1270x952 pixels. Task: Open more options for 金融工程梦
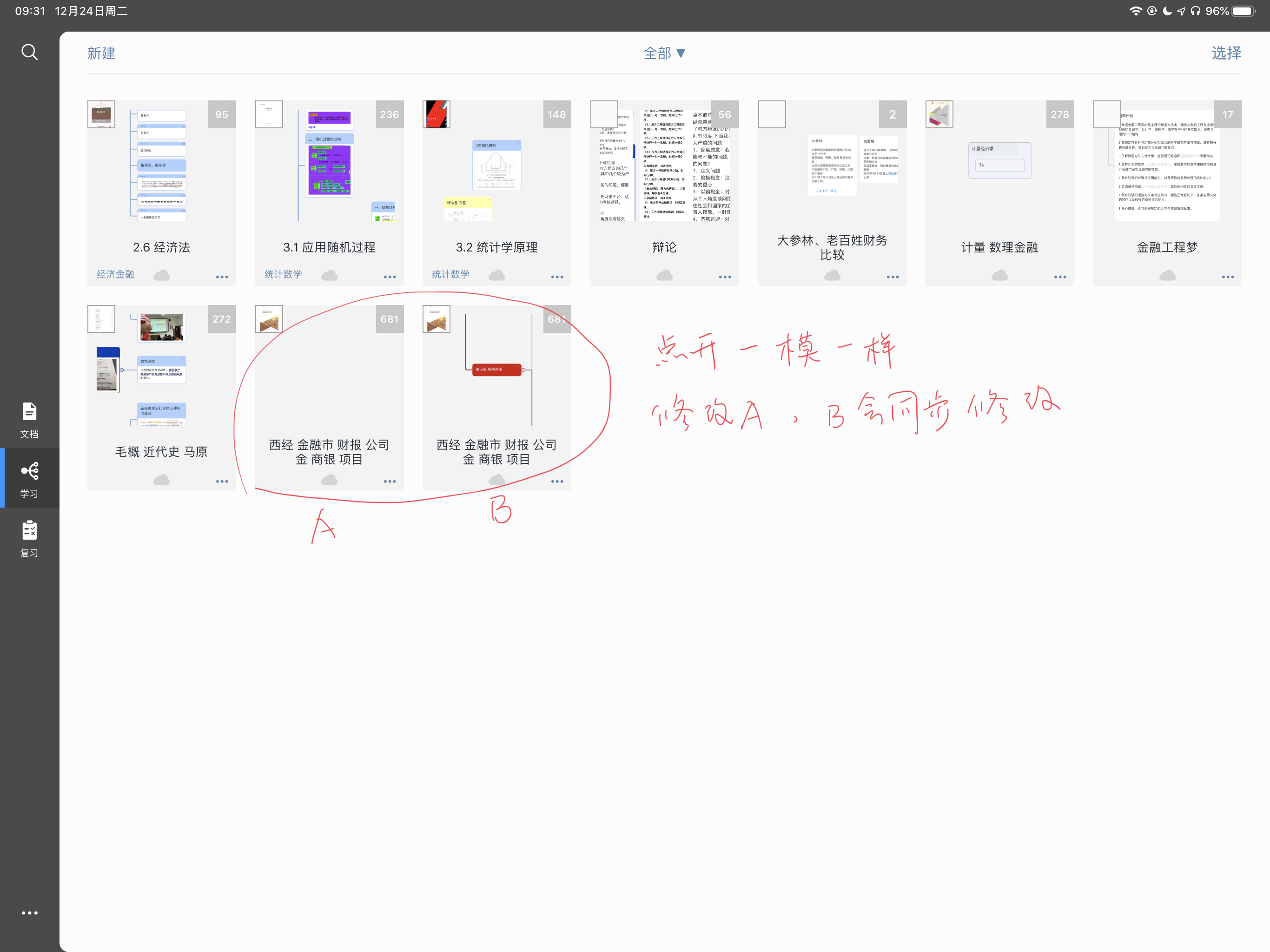[x=1228, y=277]
